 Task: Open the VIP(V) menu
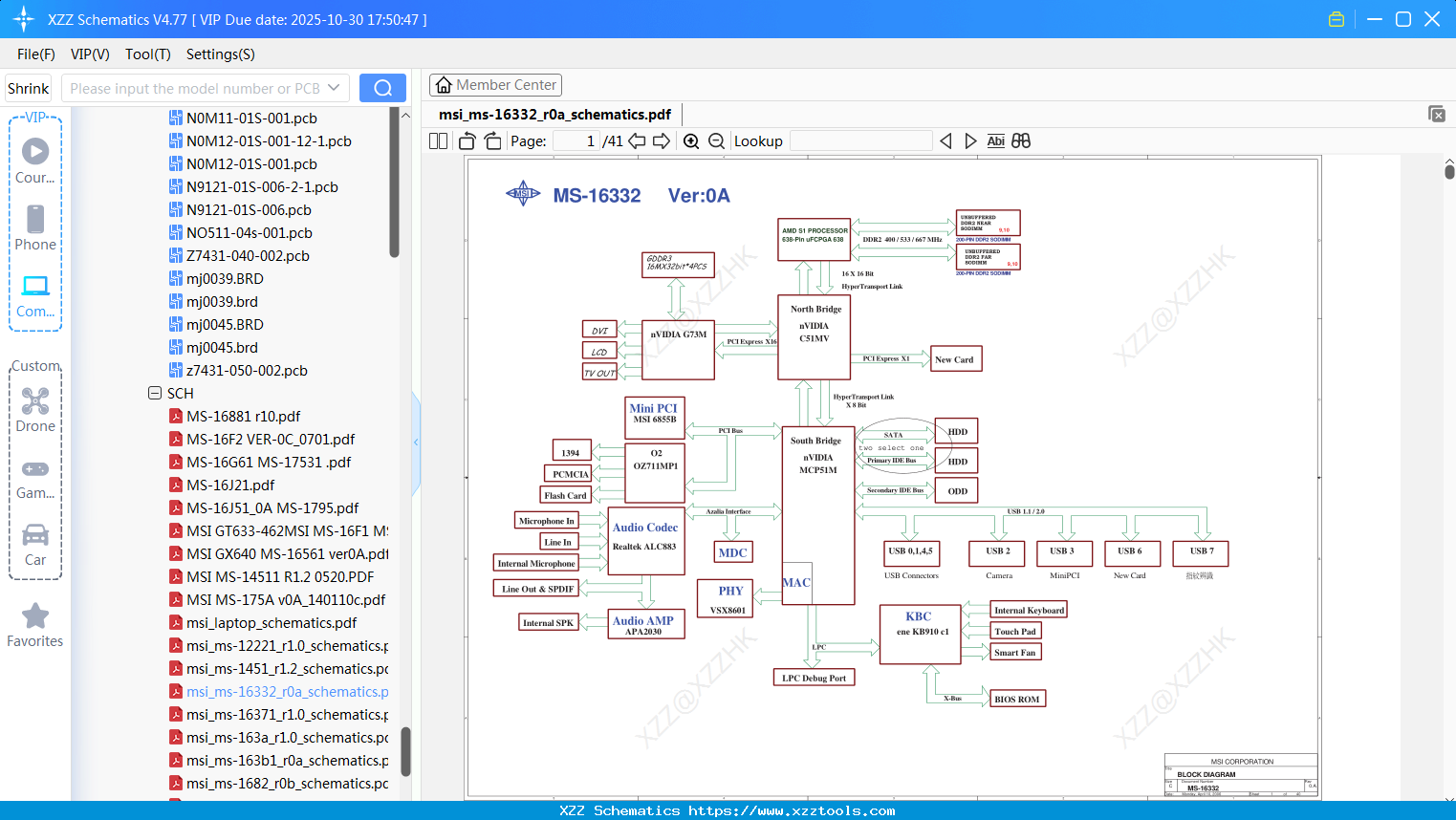pyautogui.click(x=90, y=54)
